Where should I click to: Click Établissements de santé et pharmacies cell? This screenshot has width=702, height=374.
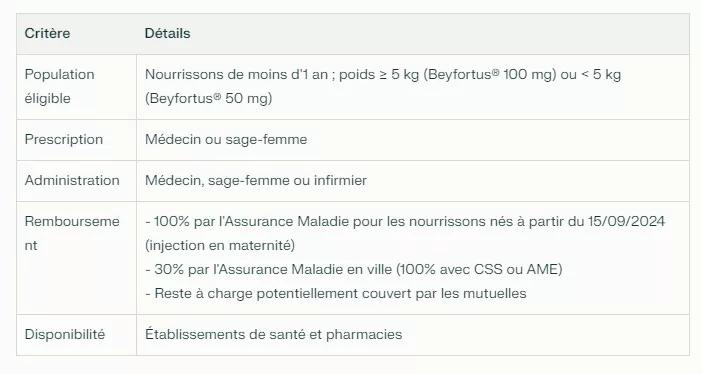[274, 335]
